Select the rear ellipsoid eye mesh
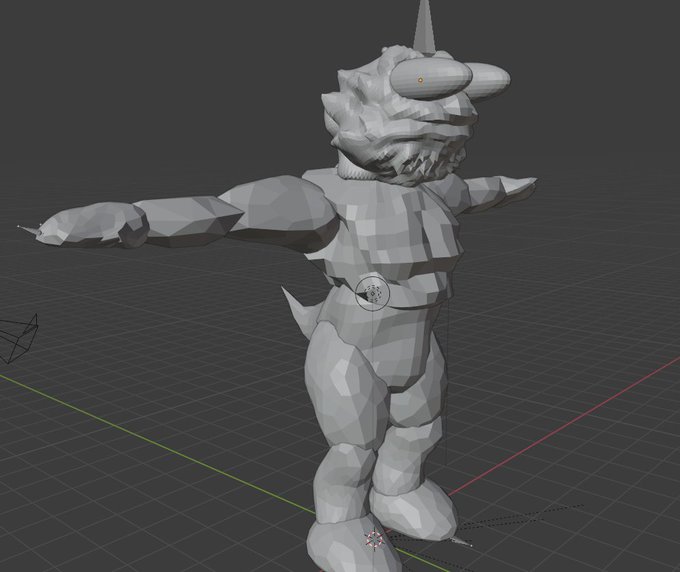Screen dimensions: 680x572 click(489, 80)
